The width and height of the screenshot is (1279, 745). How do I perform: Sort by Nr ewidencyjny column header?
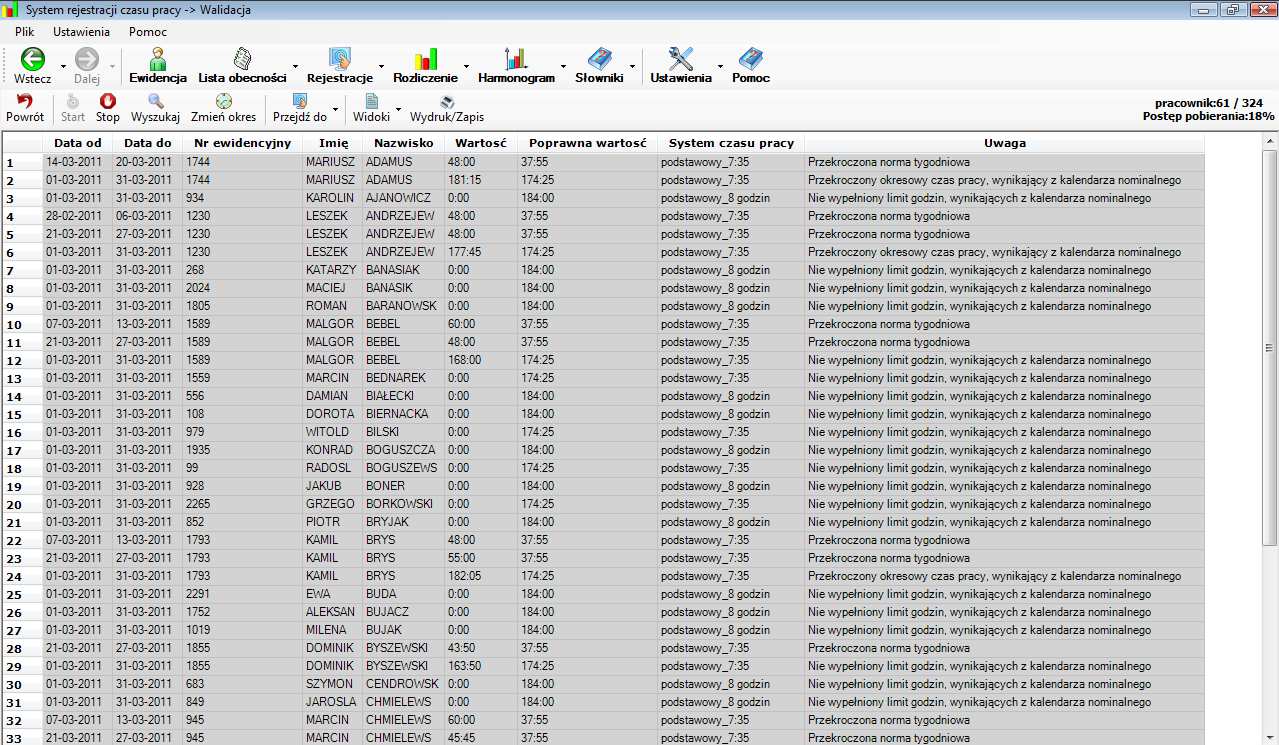(x=243, y=143)
